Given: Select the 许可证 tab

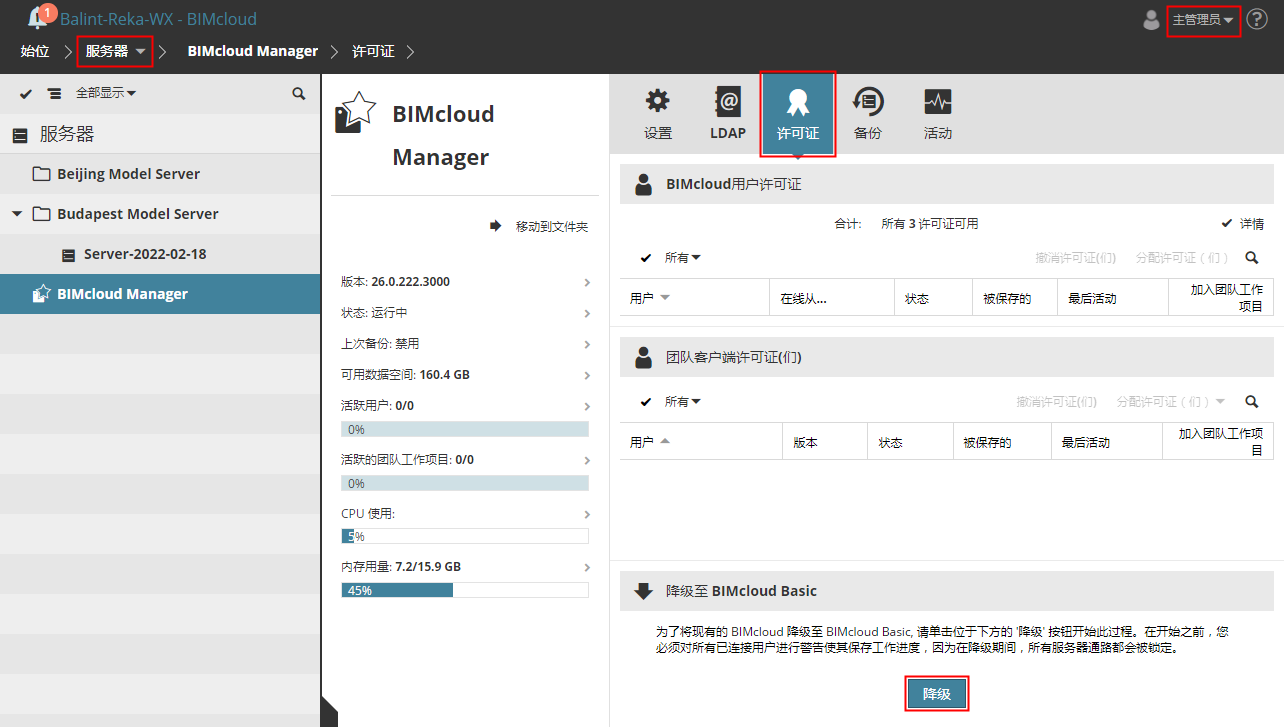Looking at the screenshot, I should point(798,114).
